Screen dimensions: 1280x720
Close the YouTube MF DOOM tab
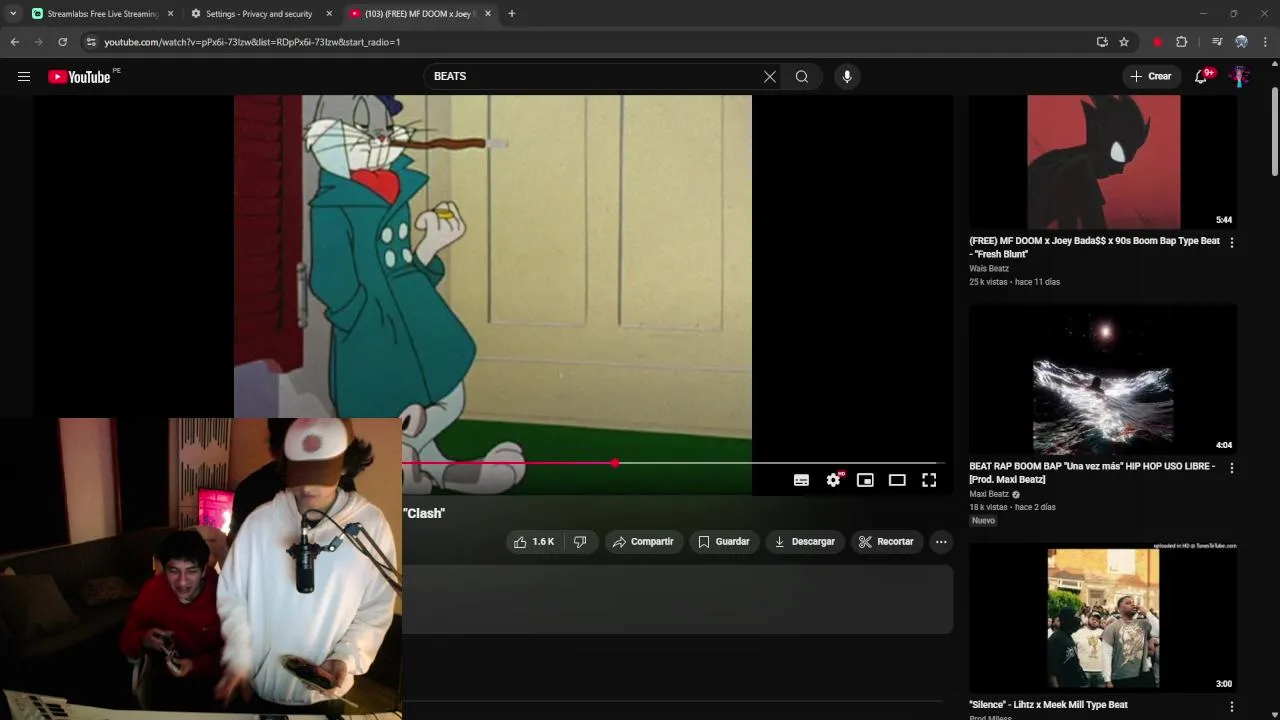(x=488, y=14)
